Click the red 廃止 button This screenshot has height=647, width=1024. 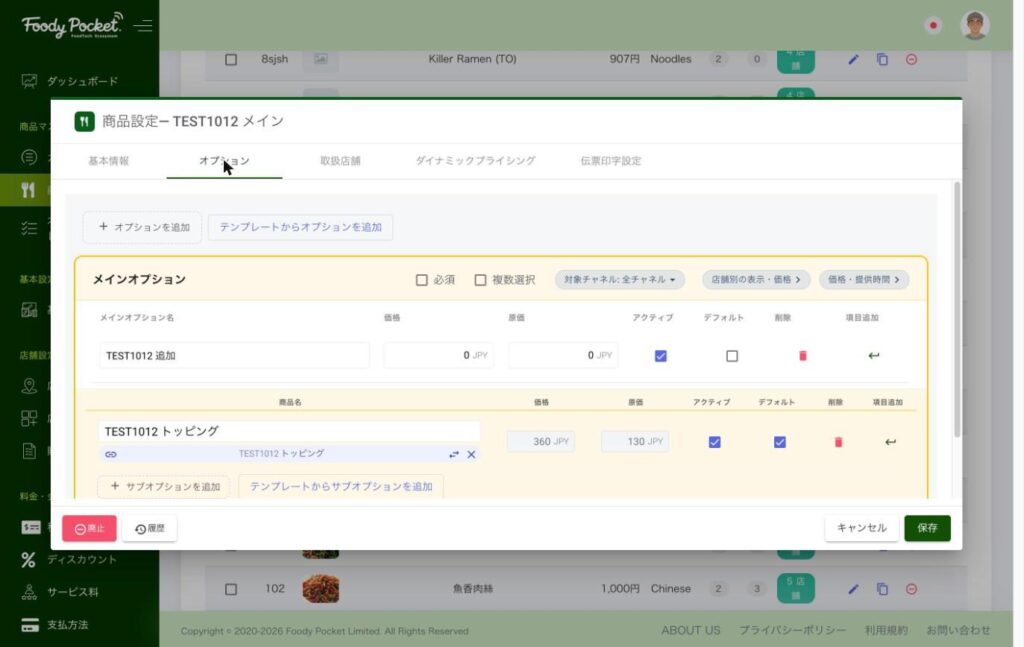click(89, 528)
